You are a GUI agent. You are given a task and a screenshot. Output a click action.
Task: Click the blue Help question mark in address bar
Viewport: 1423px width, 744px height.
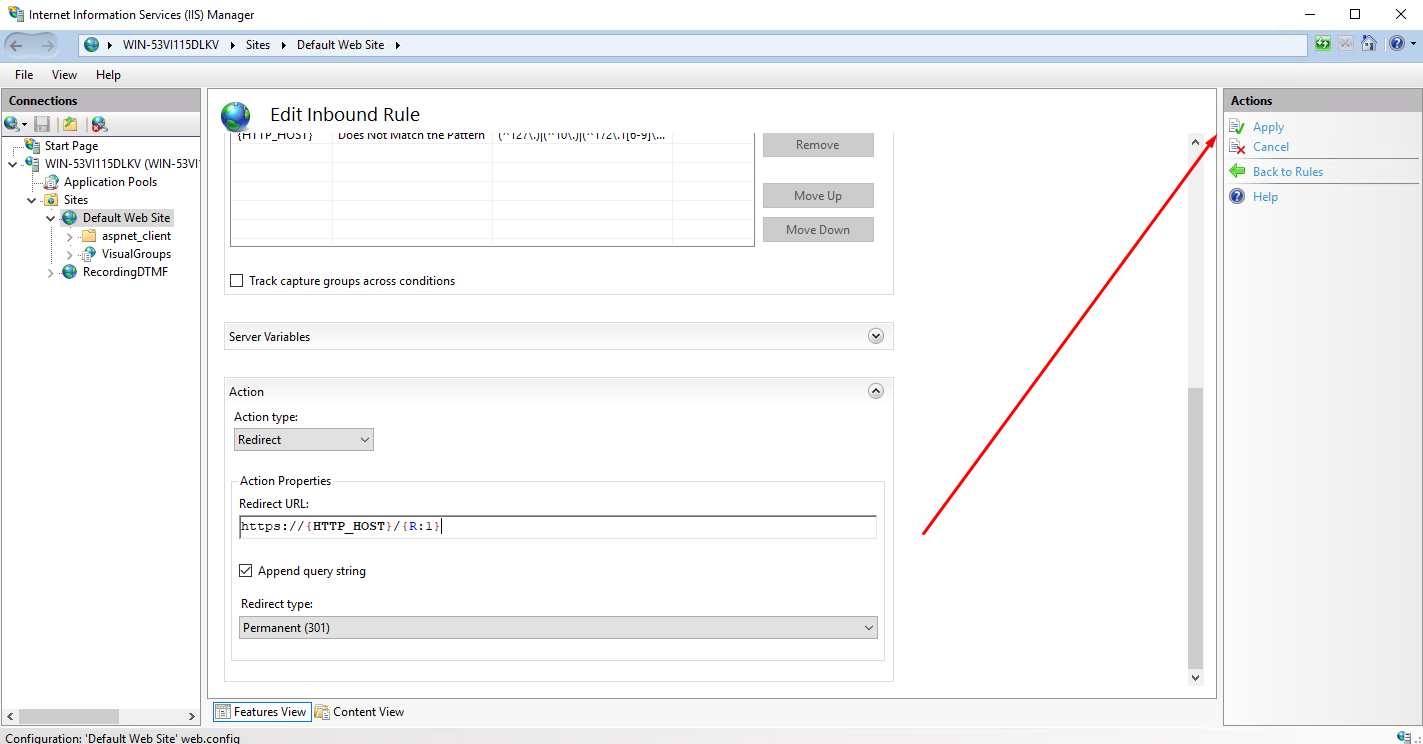pyautogui.click(x=1396, y=44)
